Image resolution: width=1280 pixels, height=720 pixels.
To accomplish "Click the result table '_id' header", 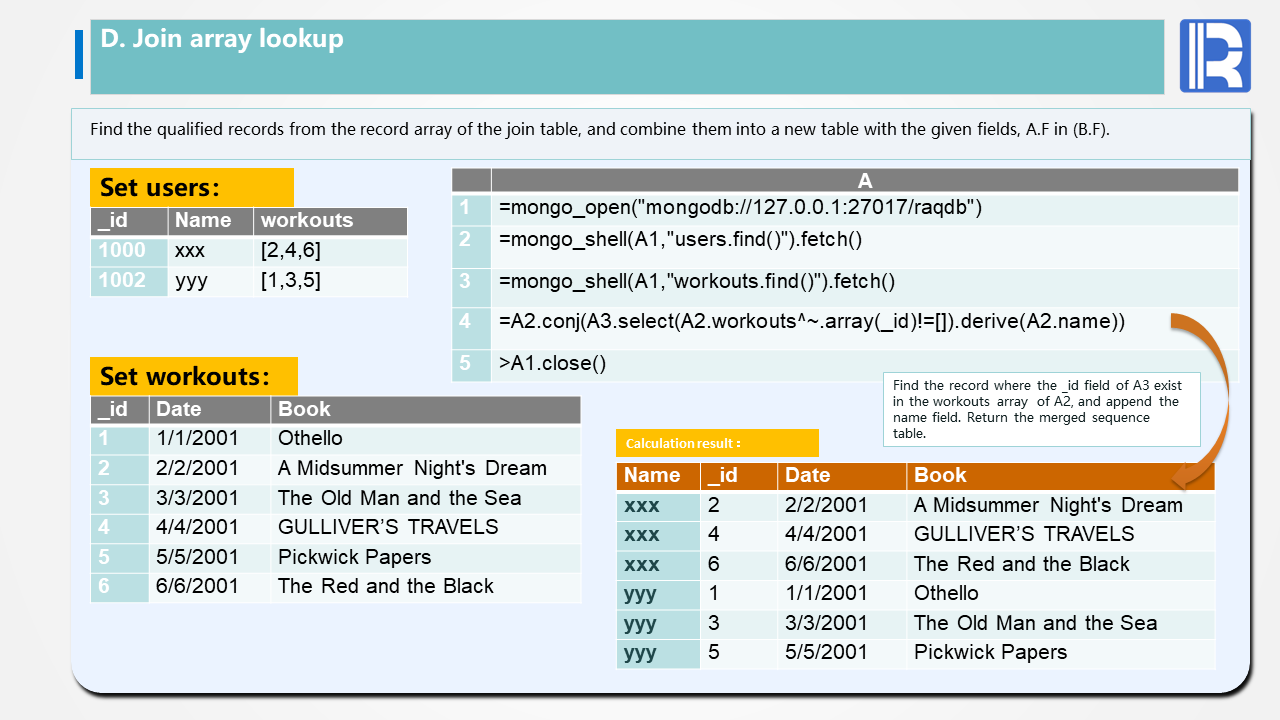I will 739,475.
